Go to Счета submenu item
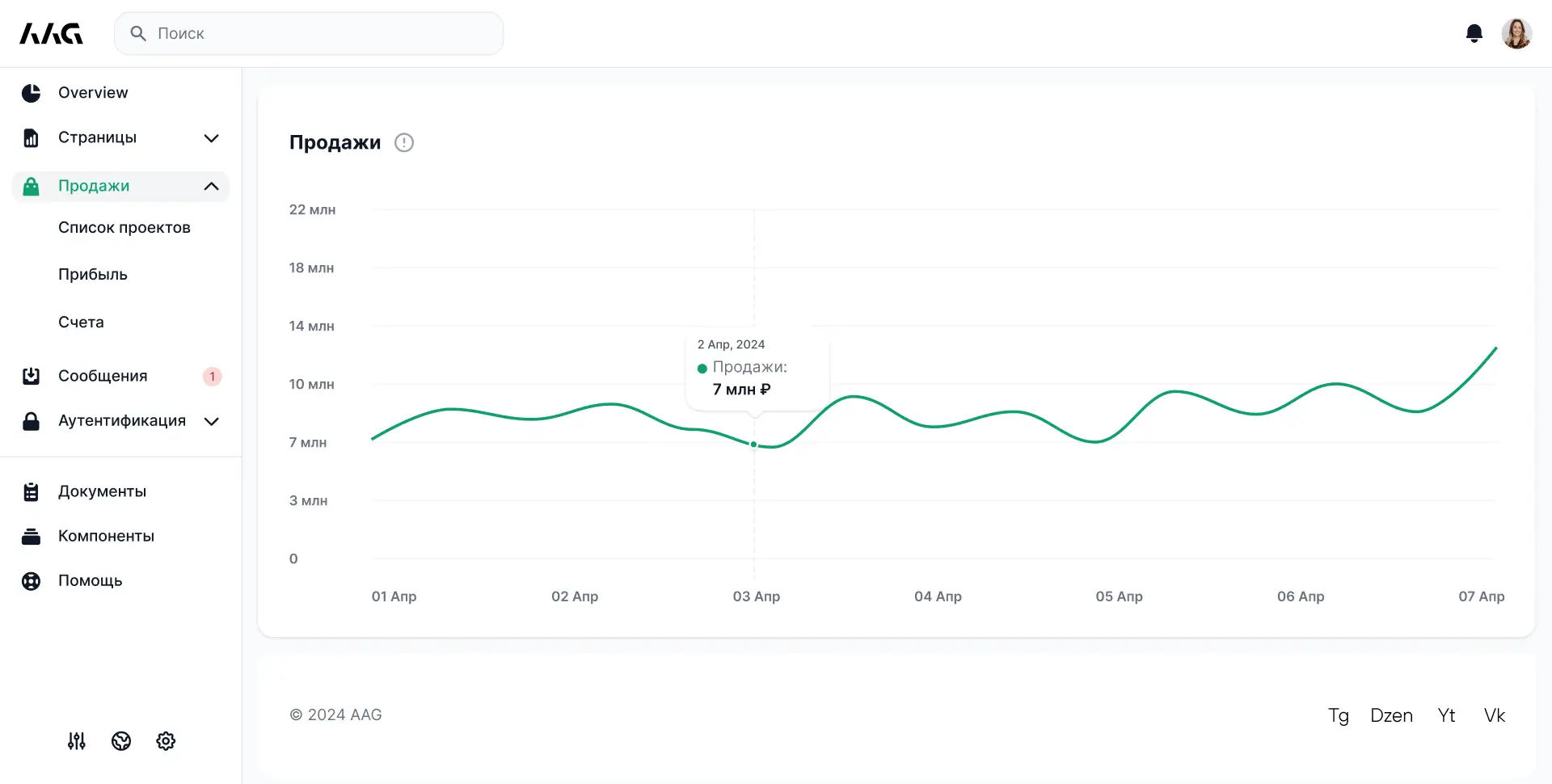This screenshot has height=784, width=1552. pos(81,322)
